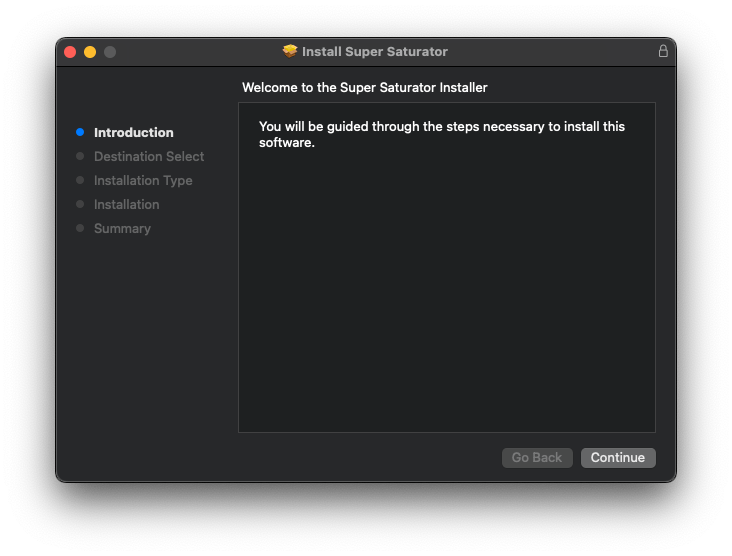Viewport: 732px width, 556px height.
Task: Click the Welcome to the Super Saturator heading
Action: click(x=365, y=88)
